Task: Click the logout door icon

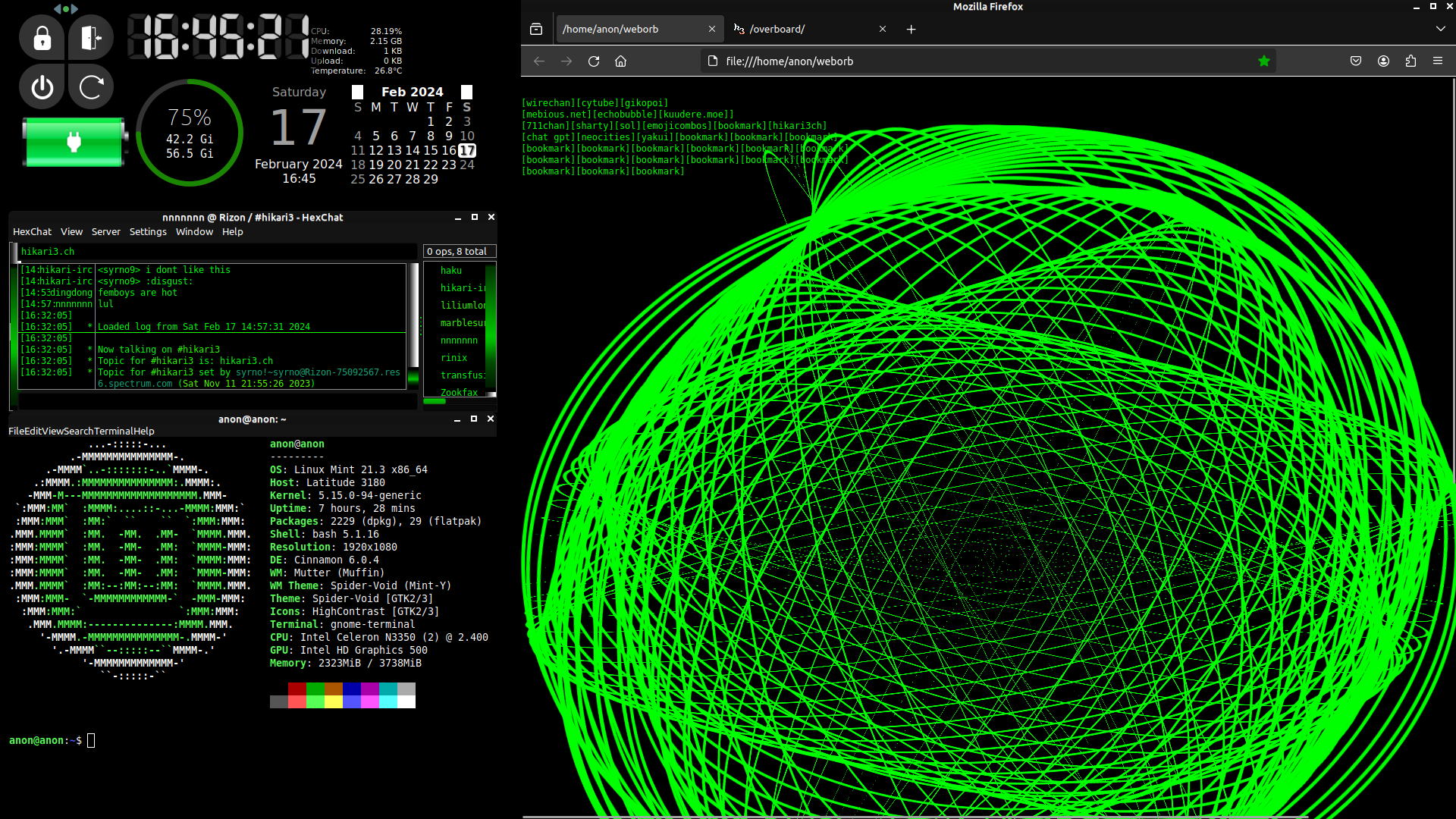Action: (x=90, y=38)
